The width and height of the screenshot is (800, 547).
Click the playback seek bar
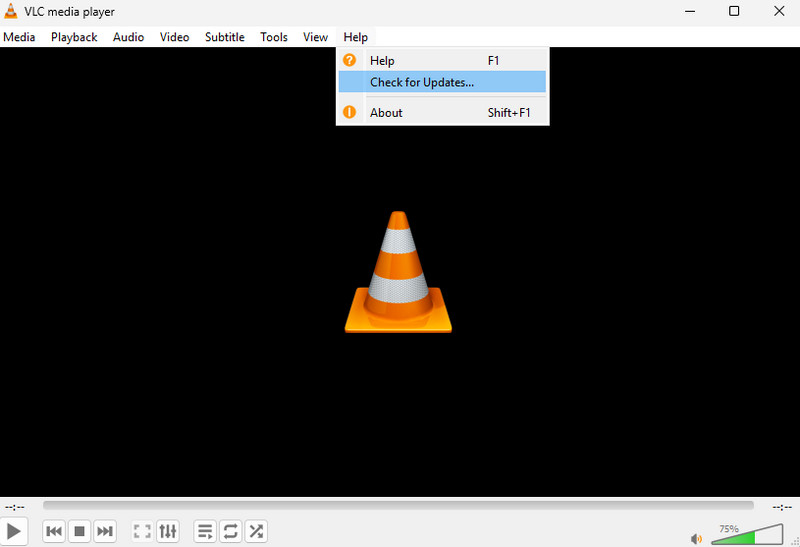tap(398, 506)
